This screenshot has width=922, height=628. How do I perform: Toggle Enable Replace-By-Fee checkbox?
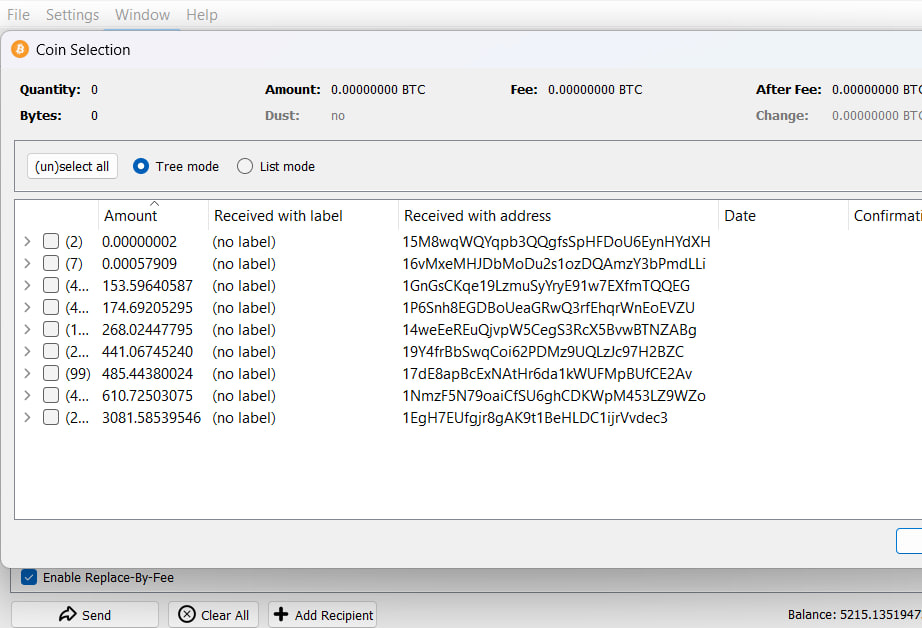(x=29, y=577)
